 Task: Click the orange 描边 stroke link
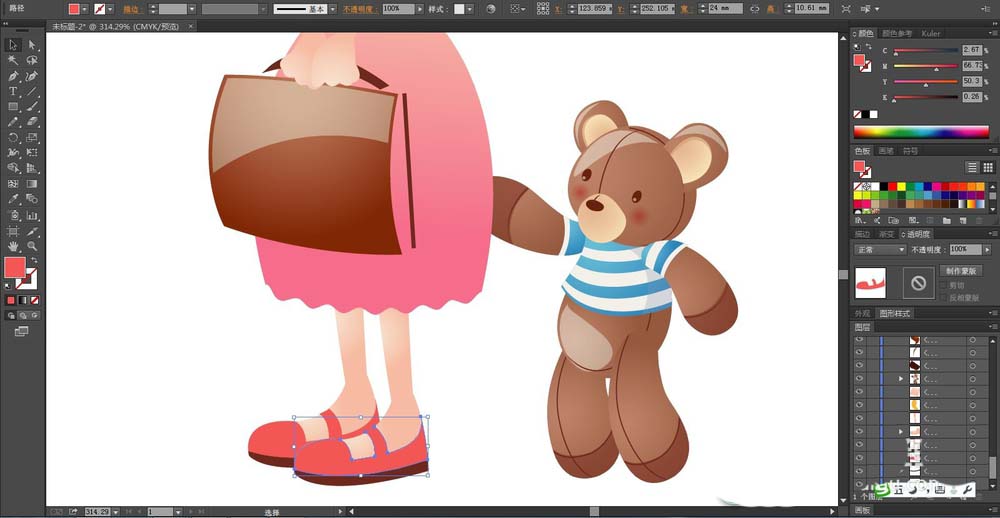[x=133, y=10]
